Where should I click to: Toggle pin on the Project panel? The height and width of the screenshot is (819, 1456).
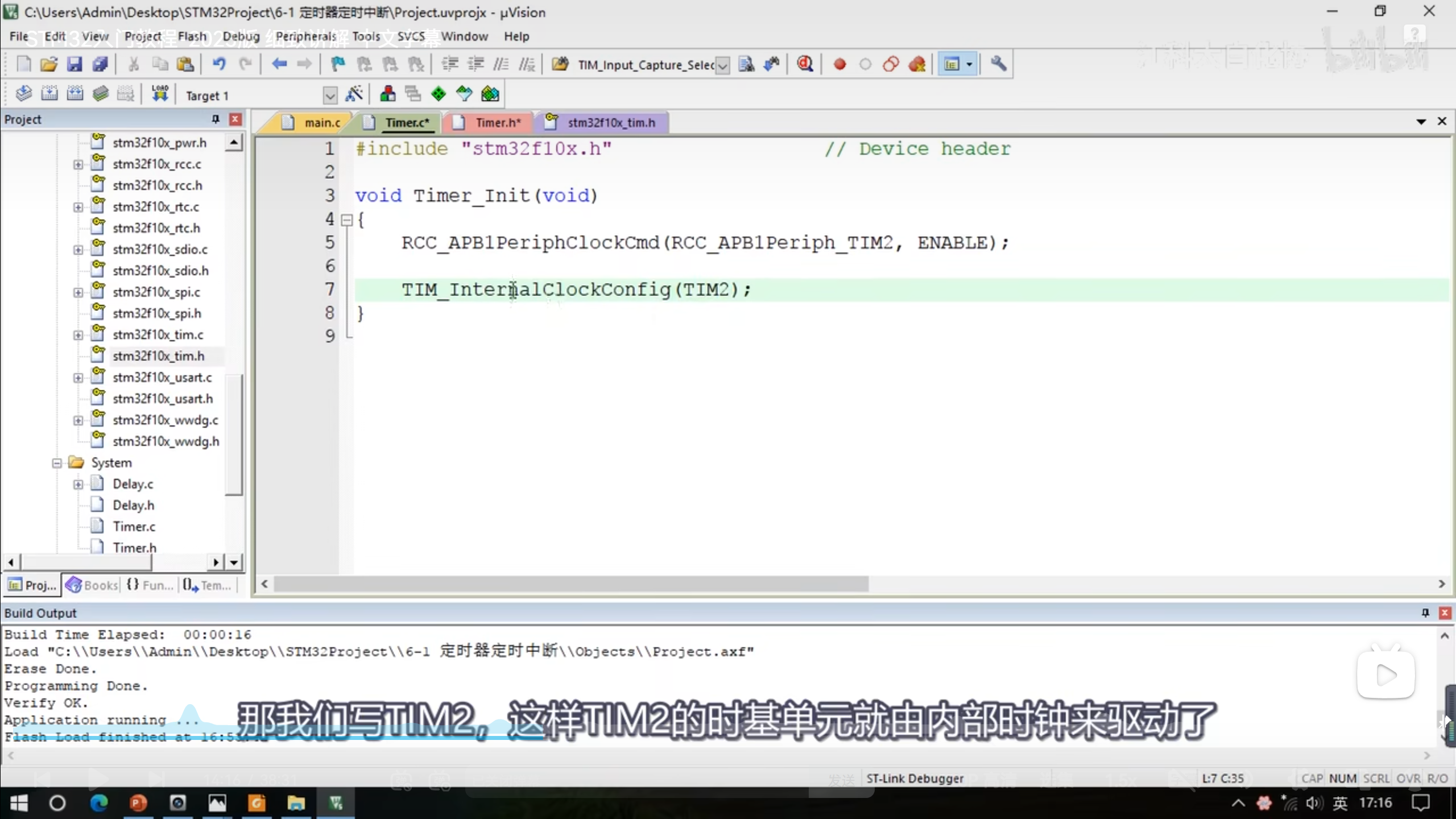coord(216,119)
